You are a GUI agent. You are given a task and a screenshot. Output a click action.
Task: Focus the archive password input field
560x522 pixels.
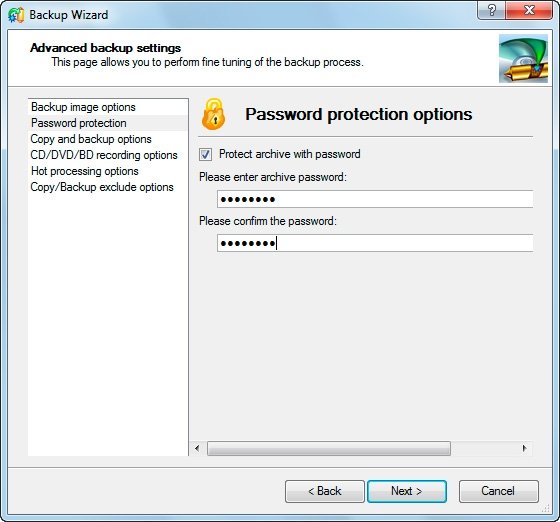pos(375,199)
